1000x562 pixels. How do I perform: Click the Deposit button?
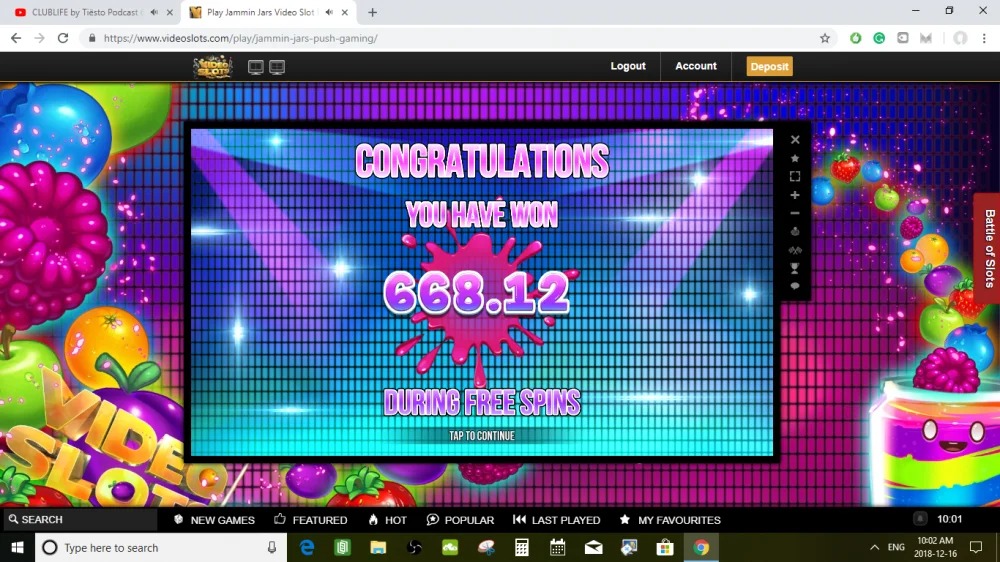point(770,66)
